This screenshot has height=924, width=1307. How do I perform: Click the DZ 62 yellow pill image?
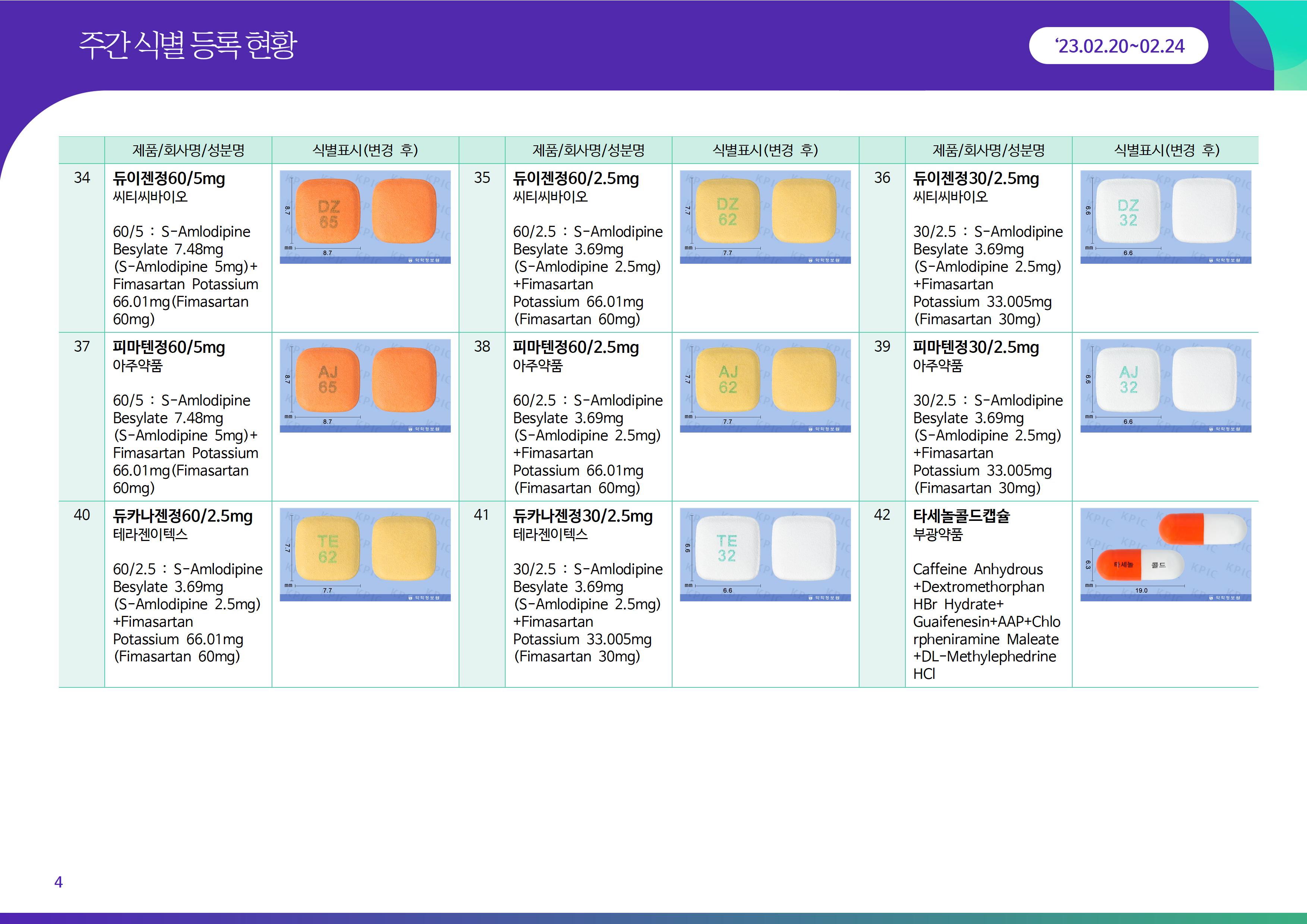coord(765,217)
